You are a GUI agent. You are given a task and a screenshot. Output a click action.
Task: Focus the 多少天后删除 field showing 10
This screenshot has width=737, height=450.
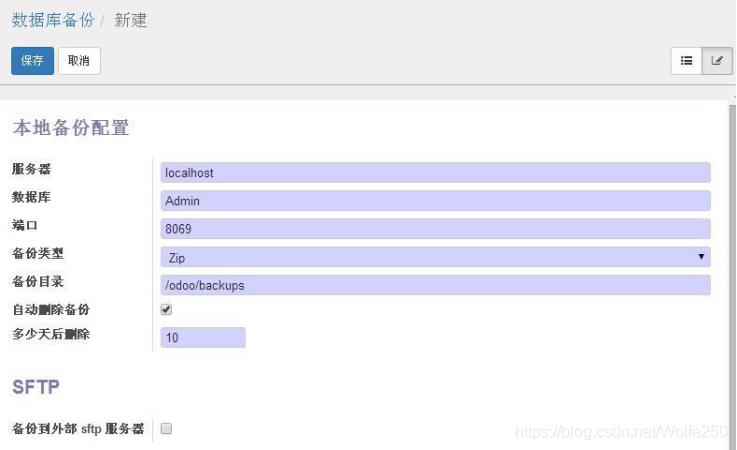[x=203, y=338]
